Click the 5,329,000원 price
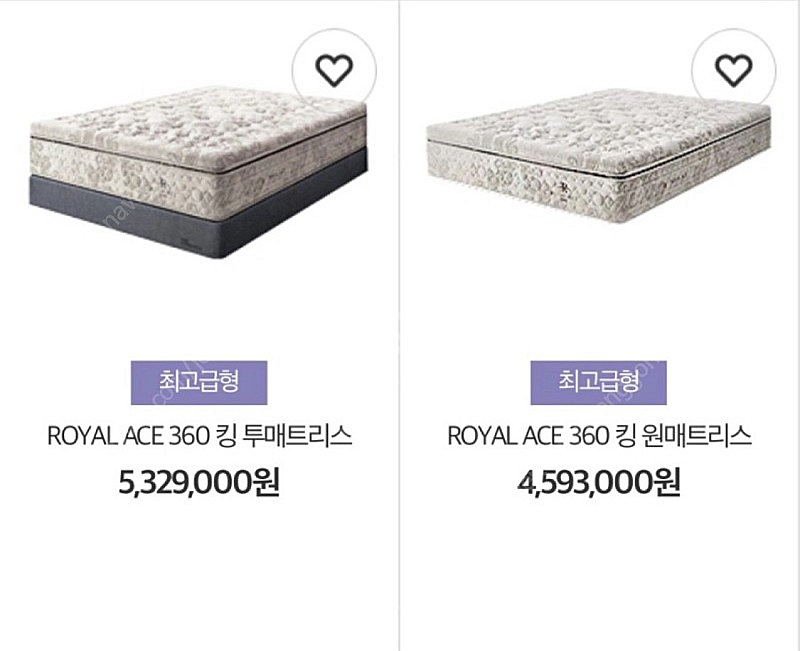800x651 pixels. 199,482
